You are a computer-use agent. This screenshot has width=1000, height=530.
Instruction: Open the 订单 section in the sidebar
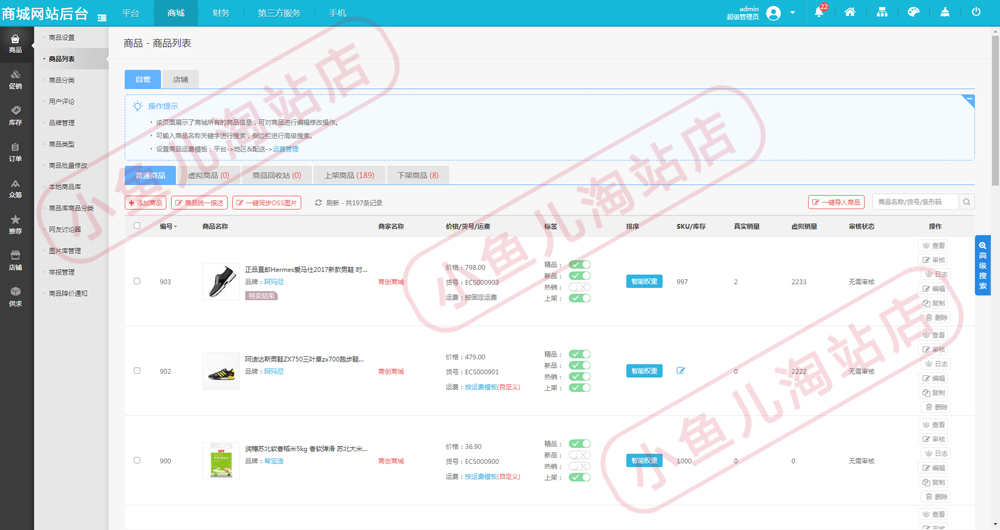coord(15,152)
